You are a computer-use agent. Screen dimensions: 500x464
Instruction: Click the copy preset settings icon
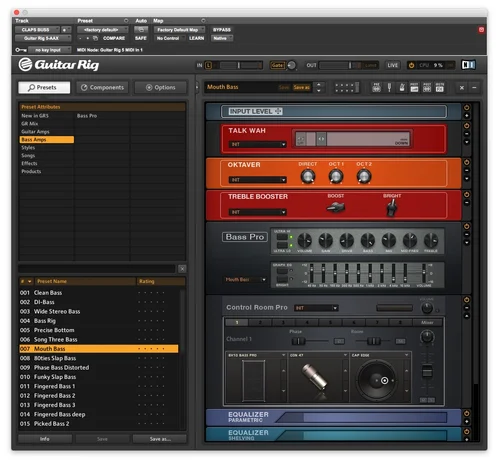coord(95,38)
